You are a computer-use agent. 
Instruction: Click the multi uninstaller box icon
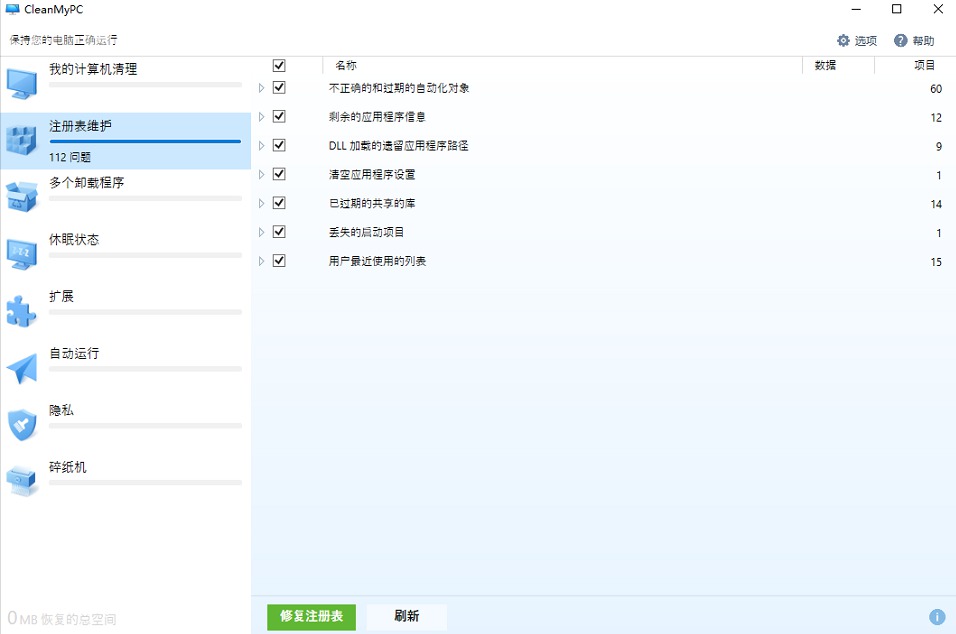point(22,196)
